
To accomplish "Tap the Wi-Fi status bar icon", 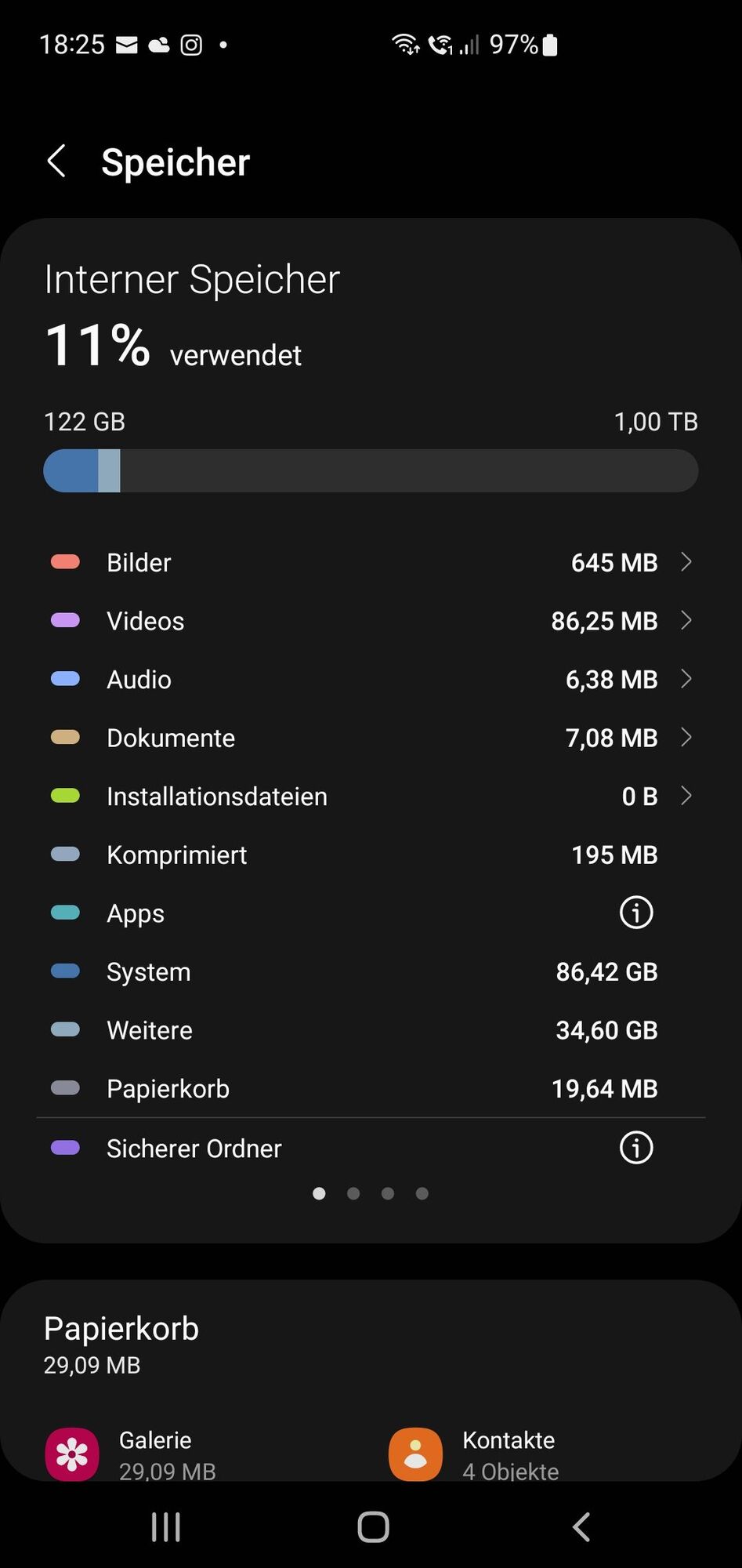I will (x=405, y=45).
